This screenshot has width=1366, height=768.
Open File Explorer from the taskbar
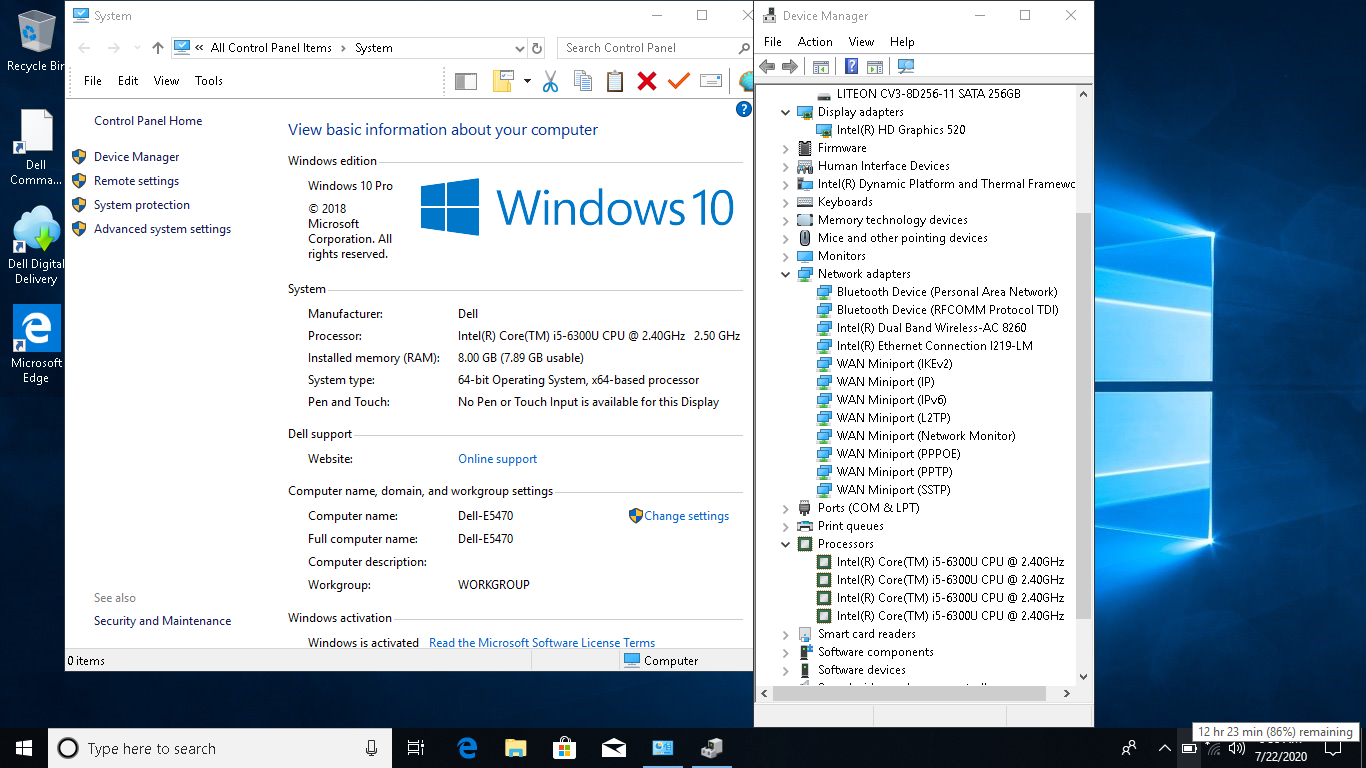[x=515, y=748]
